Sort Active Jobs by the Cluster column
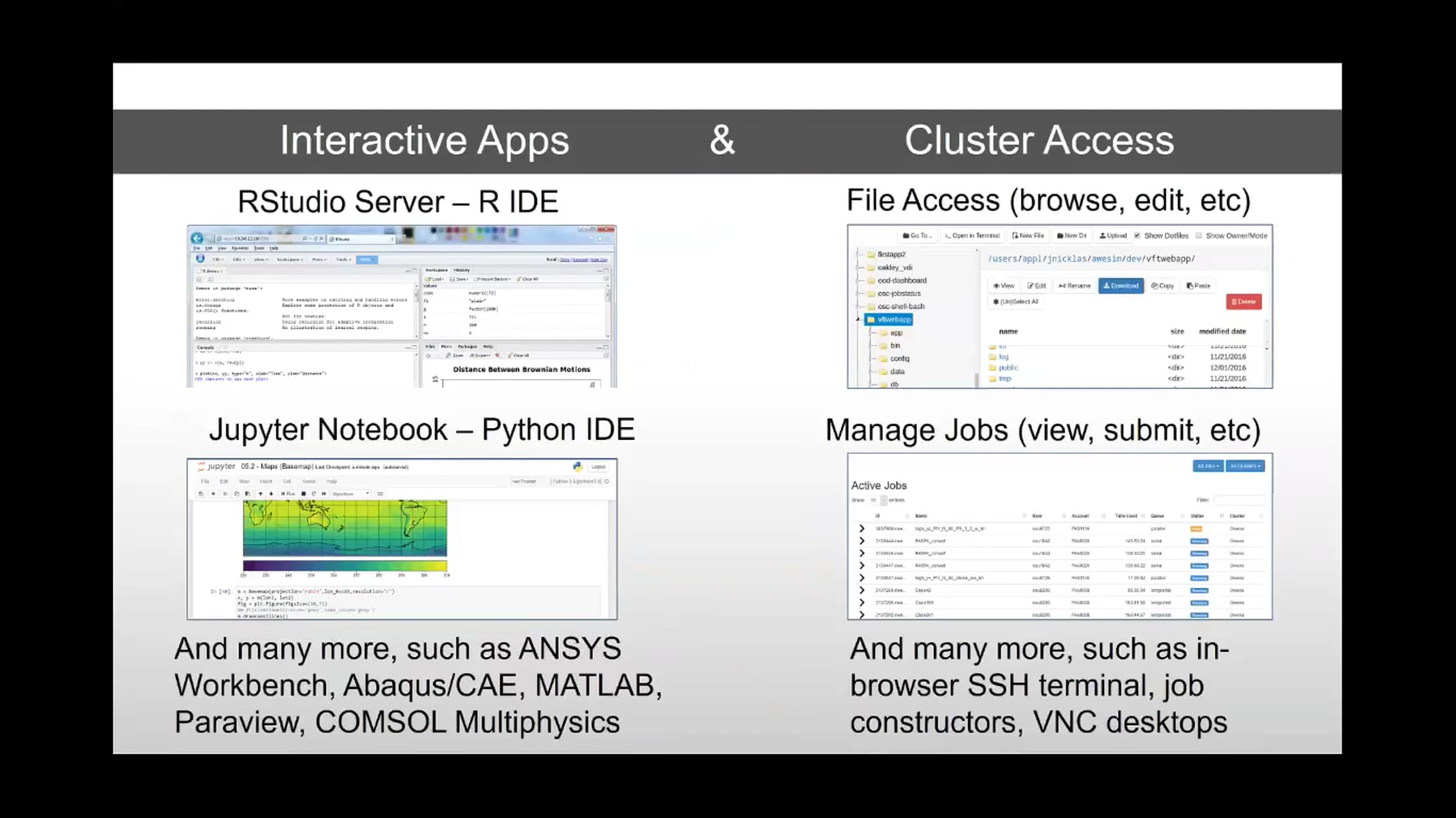Screen dimensions: 1456x818 [x=1237, y=516]
